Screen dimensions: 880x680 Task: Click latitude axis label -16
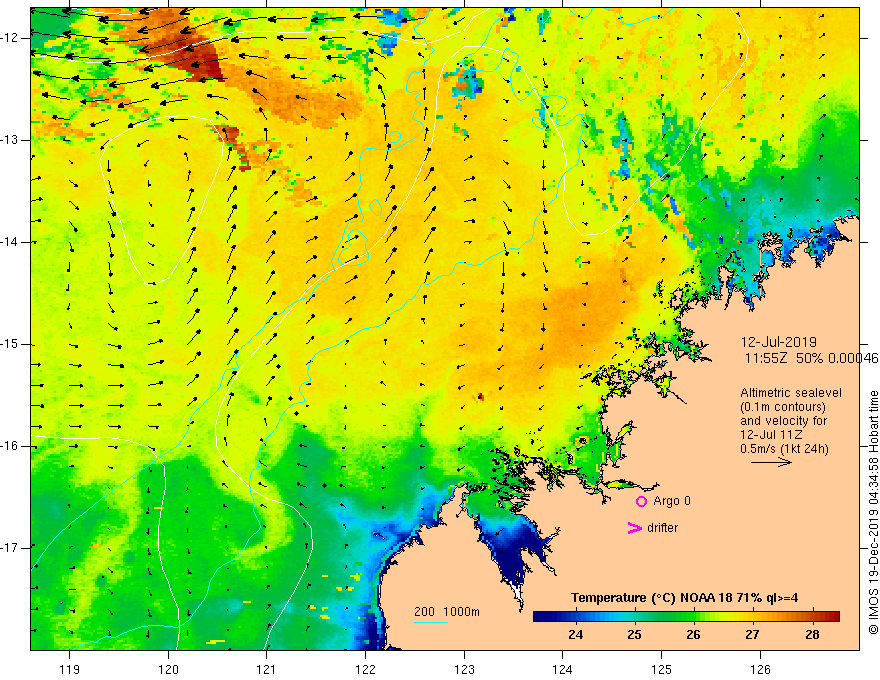coord(11,446)
